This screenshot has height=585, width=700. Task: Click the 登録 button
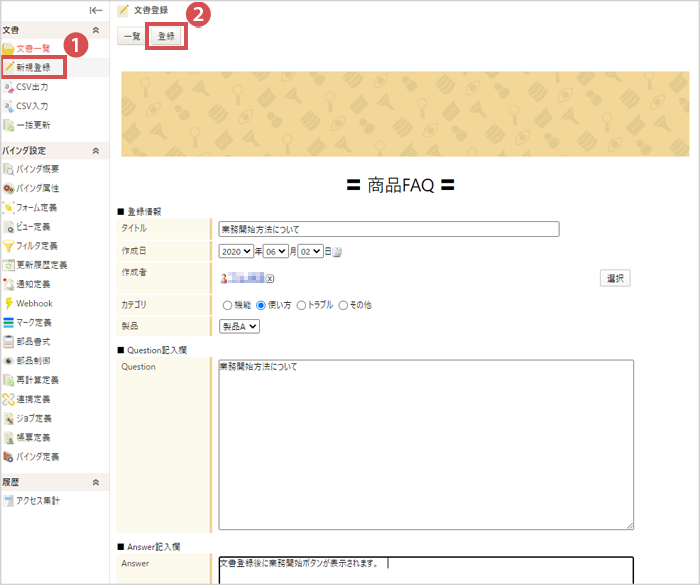click(x=167, y=36)
